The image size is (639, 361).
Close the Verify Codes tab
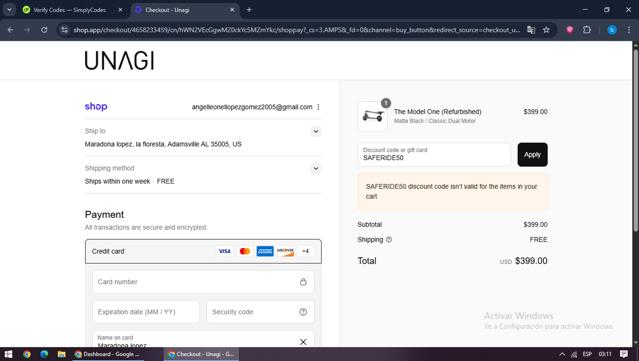(120, 10)
